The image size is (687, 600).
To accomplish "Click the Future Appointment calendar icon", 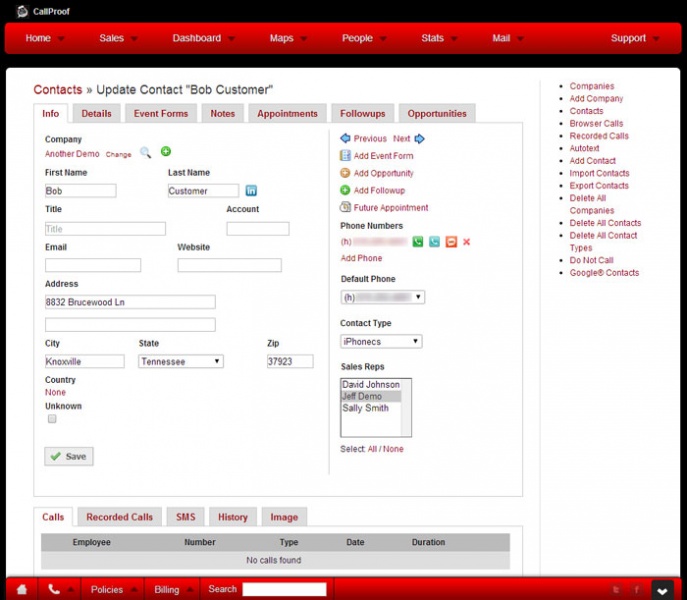I will pos(345,207).
